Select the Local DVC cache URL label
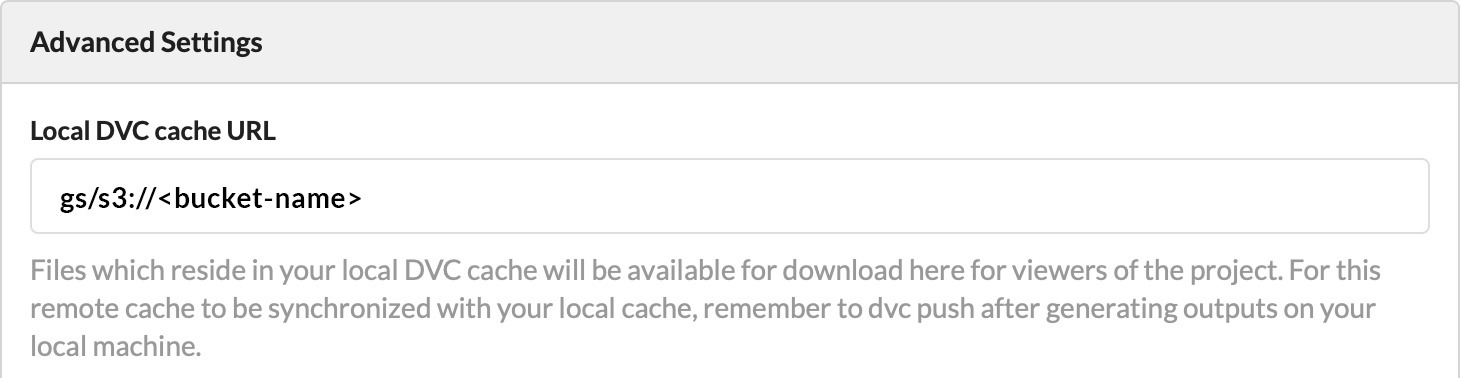The height and width of the screenshot is (378, 1462). click(153, 131)
